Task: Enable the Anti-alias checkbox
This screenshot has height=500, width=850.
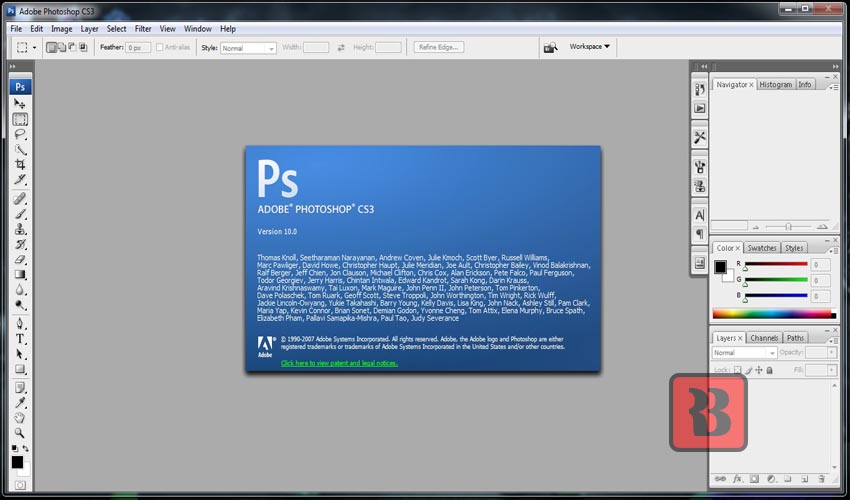Action: [159, 47]
